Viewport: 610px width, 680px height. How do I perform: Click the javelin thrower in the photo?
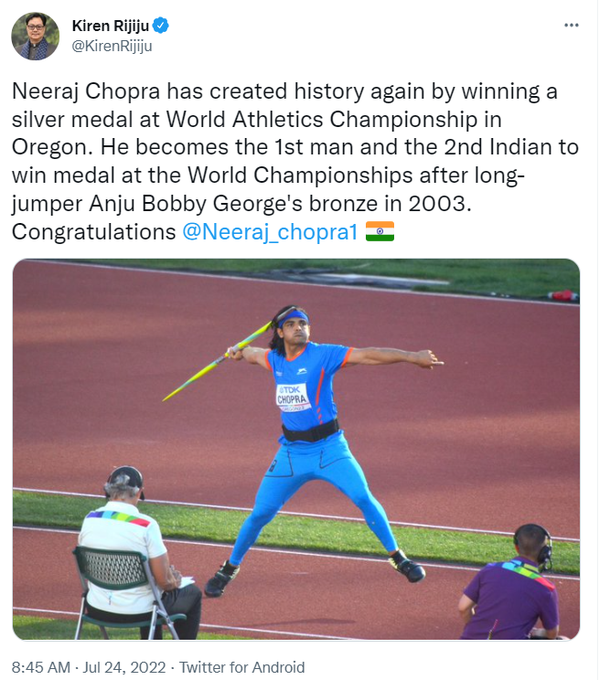(320, 440)
